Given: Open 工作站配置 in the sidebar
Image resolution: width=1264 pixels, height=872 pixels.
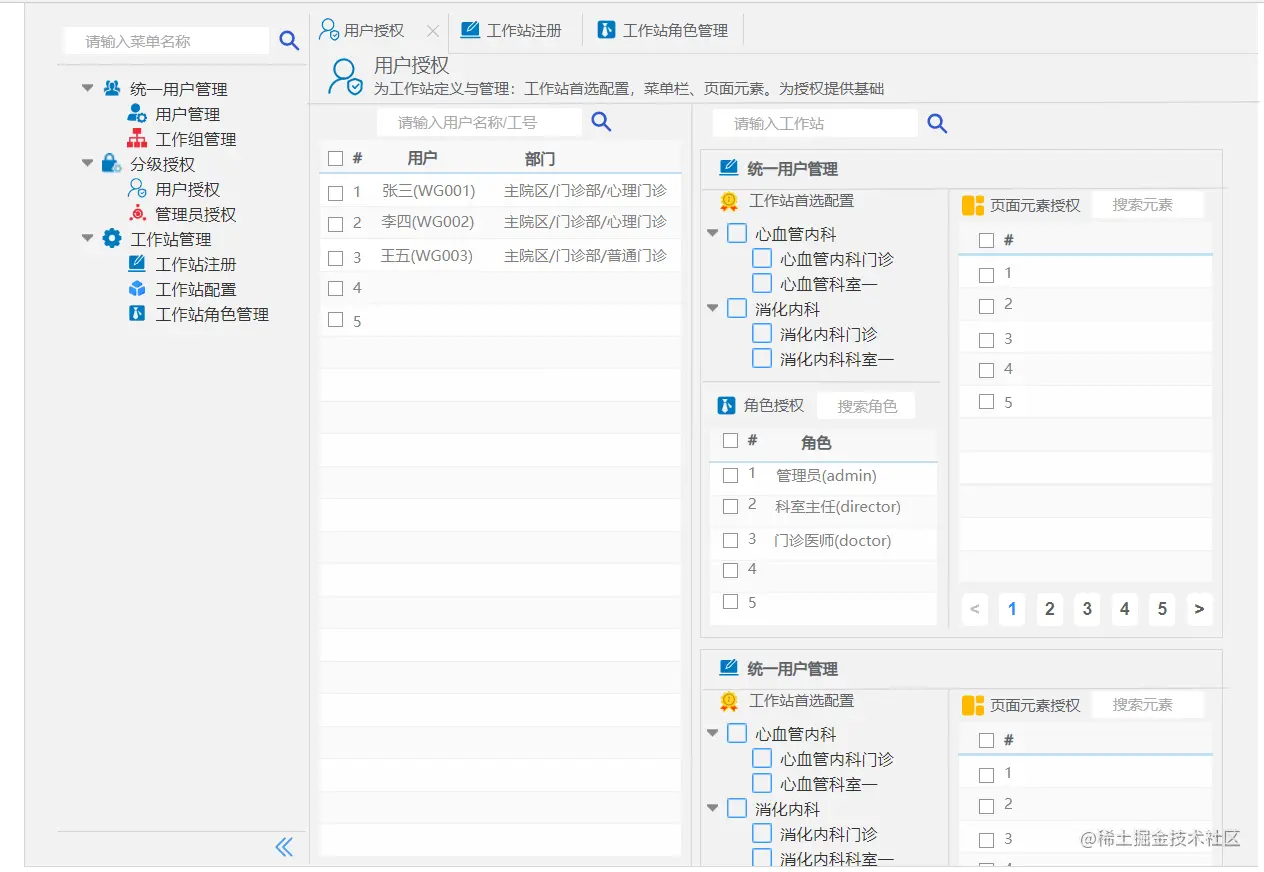Looking at the screenshot, I should coord(195,289).
